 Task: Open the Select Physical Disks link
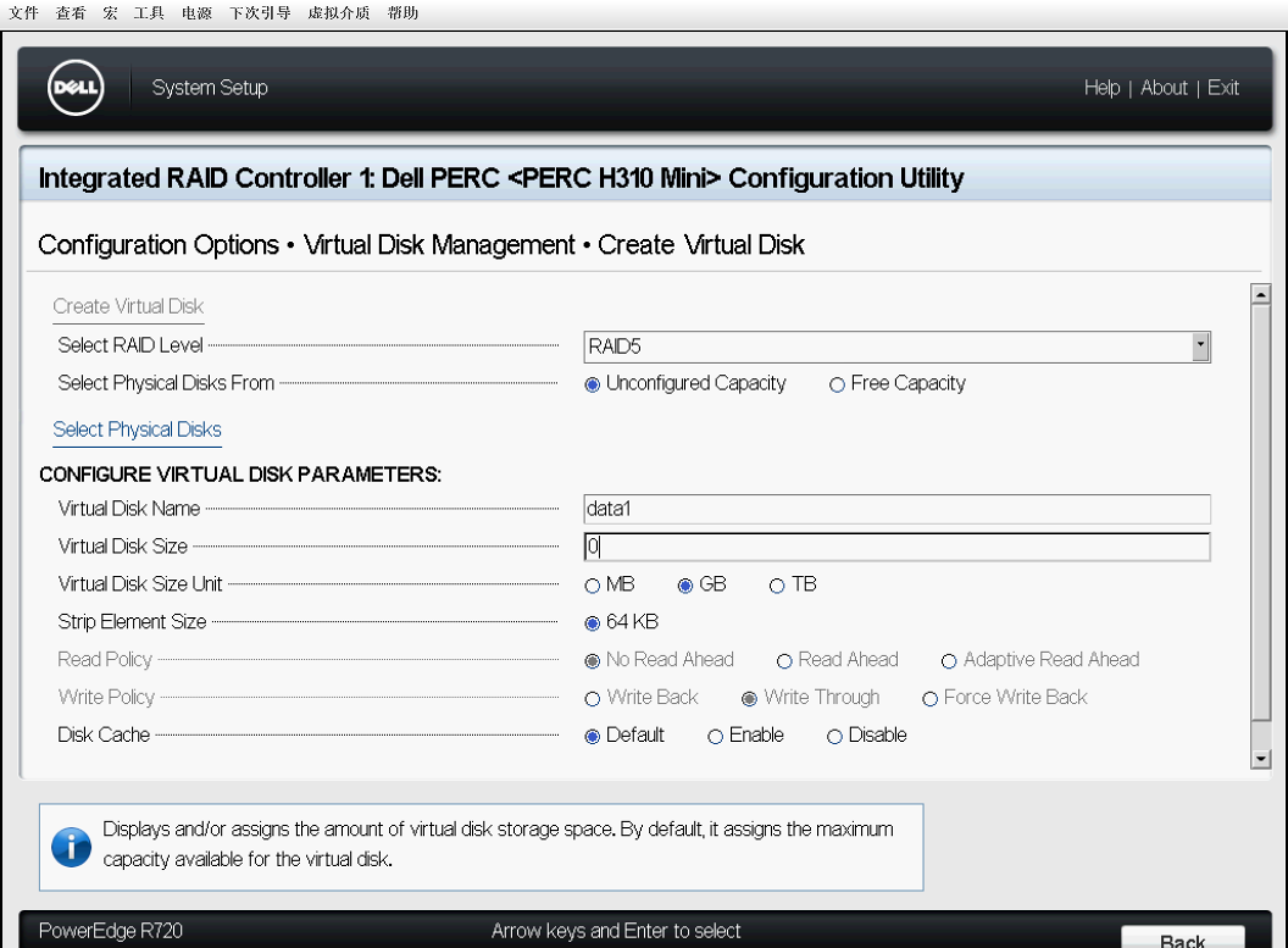pyautogui.click(x=137, y=429)
